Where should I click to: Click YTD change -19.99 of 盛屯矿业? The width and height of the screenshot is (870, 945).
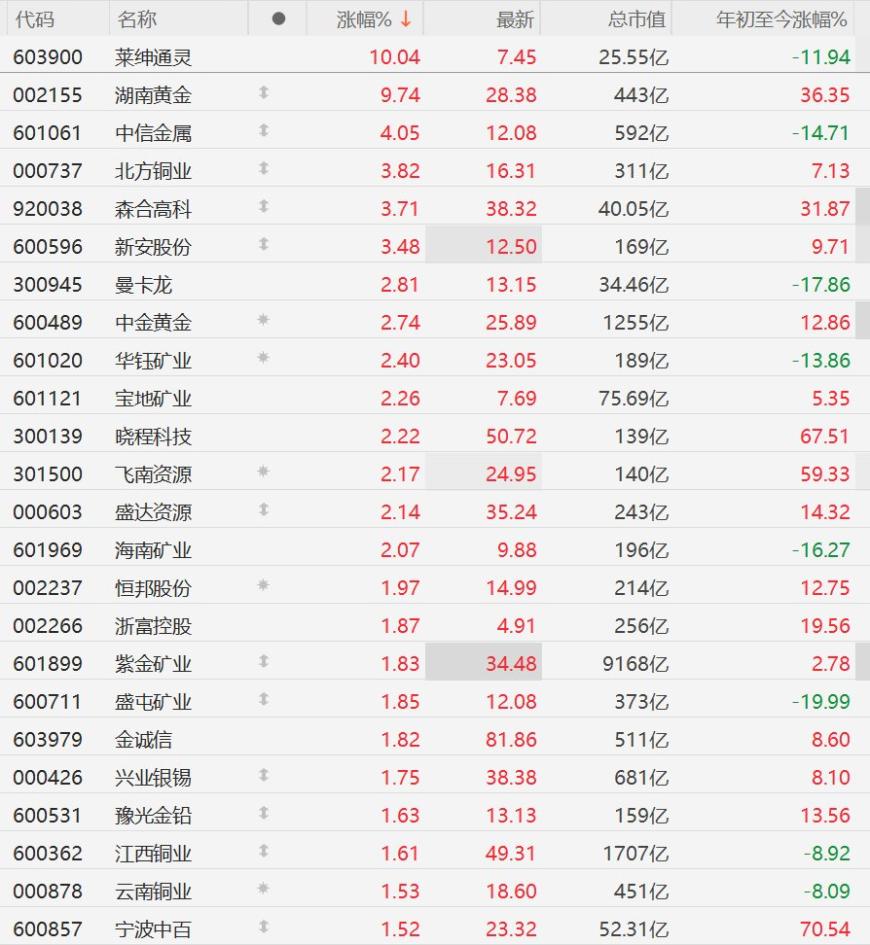coord(821,702)
